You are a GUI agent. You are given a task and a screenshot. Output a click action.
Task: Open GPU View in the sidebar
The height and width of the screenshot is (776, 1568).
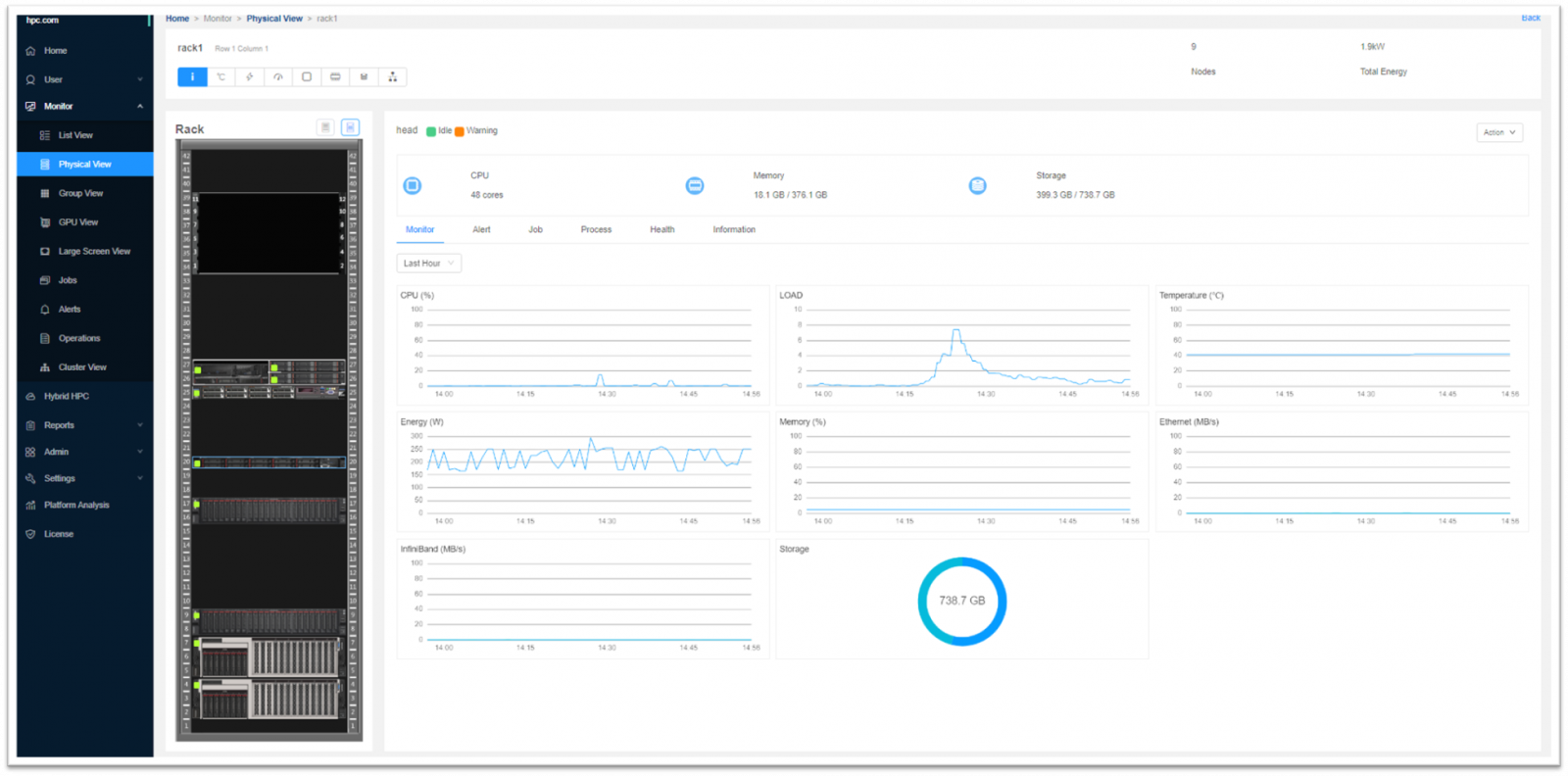pyautogui.click(x=77, y=222)
